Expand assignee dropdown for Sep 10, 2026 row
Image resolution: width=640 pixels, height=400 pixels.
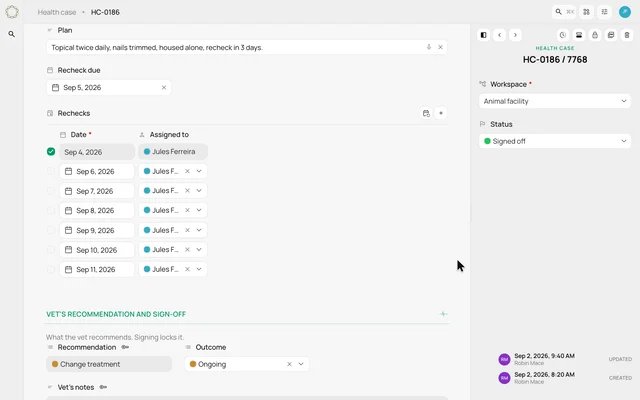[199, 249]
